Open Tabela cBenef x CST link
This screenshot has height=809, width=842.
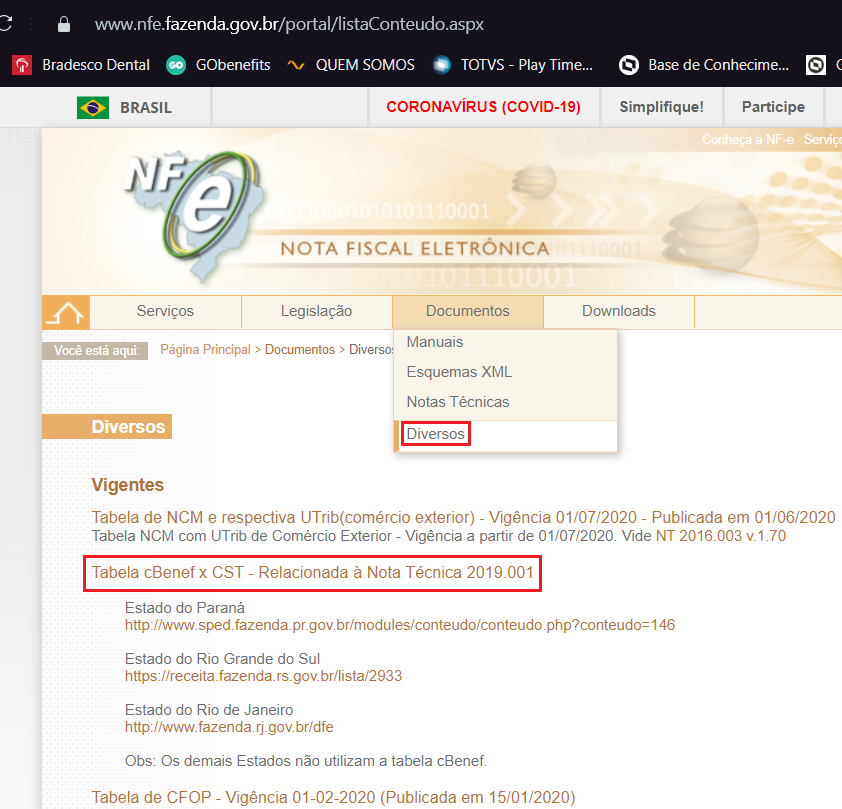tap(313, 573)
